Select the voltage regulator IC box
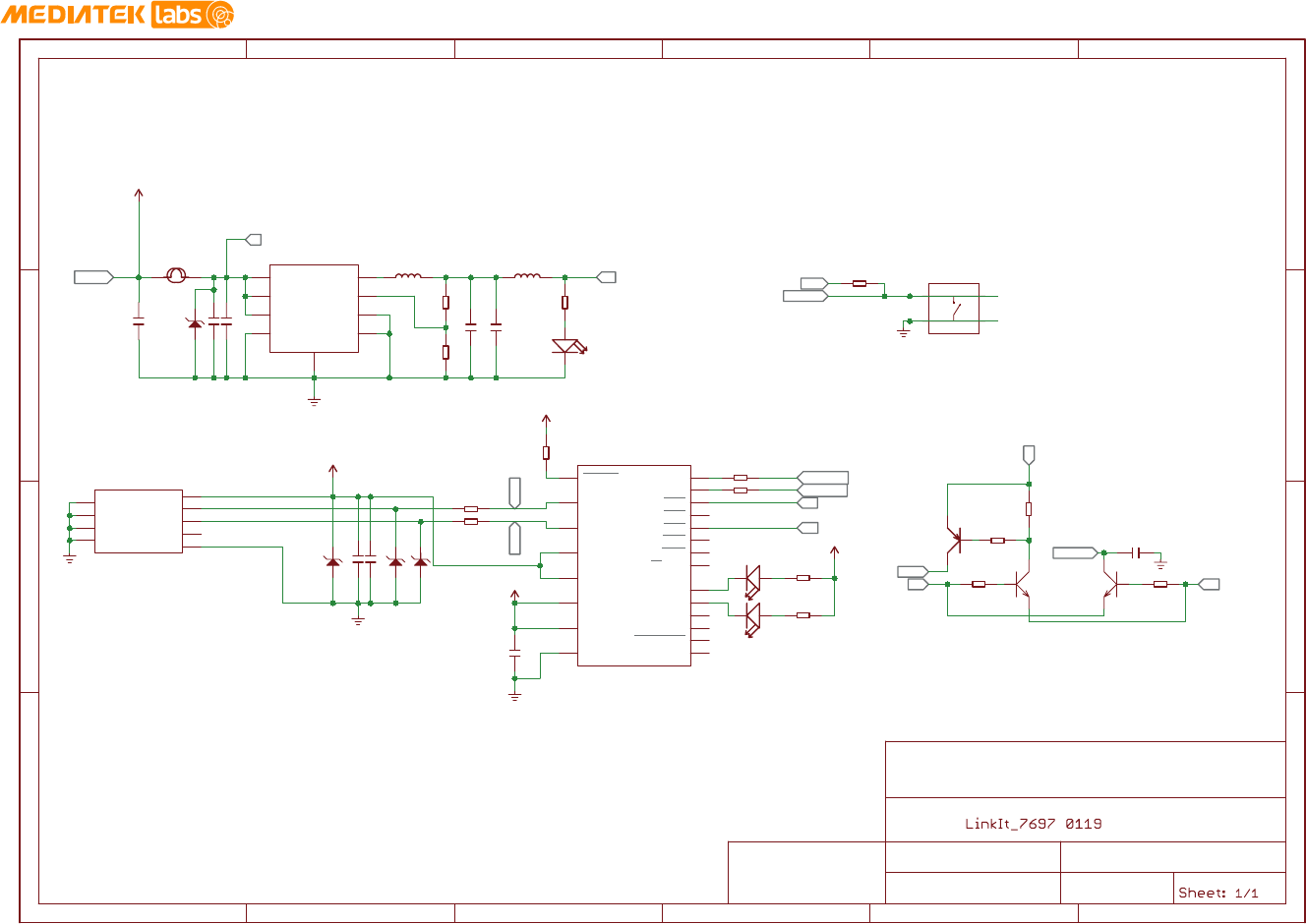The height and width of the screenshot is (924, 1306). click(314, 308)
